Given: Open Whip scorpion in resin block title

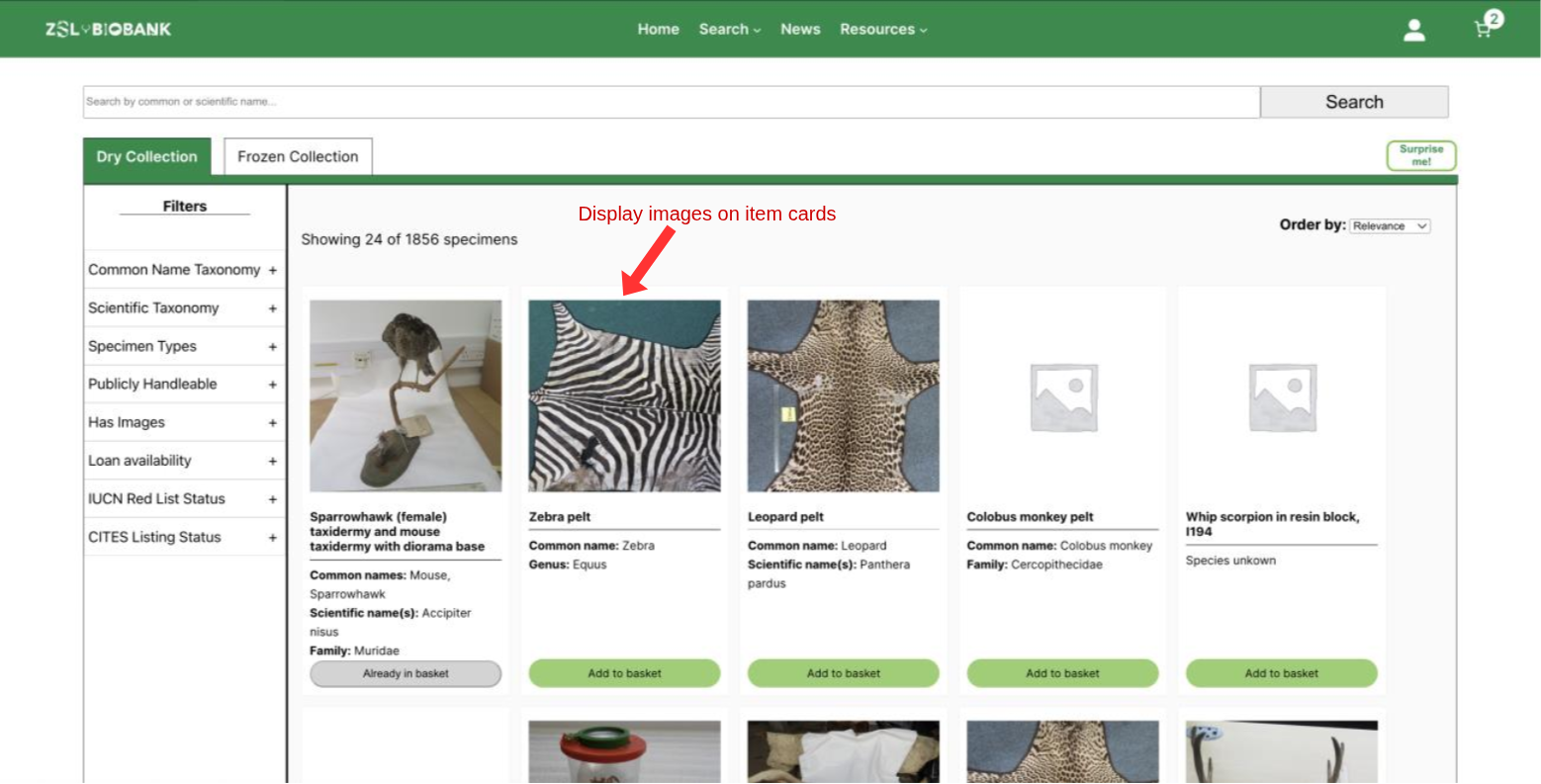Looking at the screenshot, I should pos(1273,524).
